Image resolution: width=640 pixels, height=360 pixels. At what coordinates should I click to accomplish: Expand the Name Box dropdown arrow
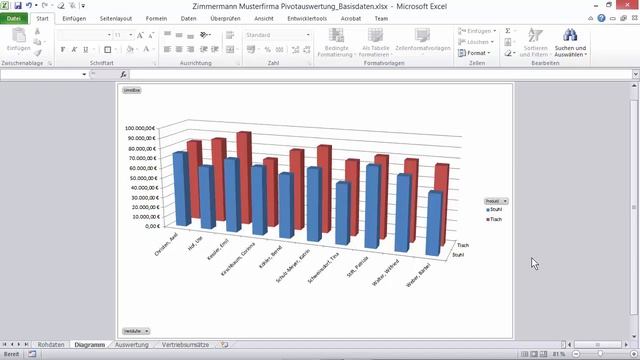[84, 74]
